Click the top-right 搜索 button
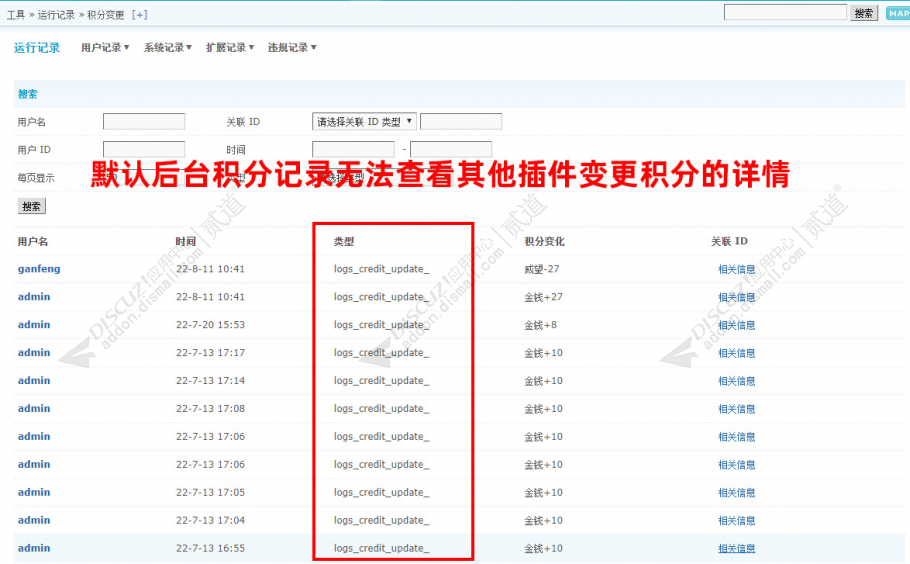Image resolution: width=910 pixels, height=564 pixels. point(864,13)
